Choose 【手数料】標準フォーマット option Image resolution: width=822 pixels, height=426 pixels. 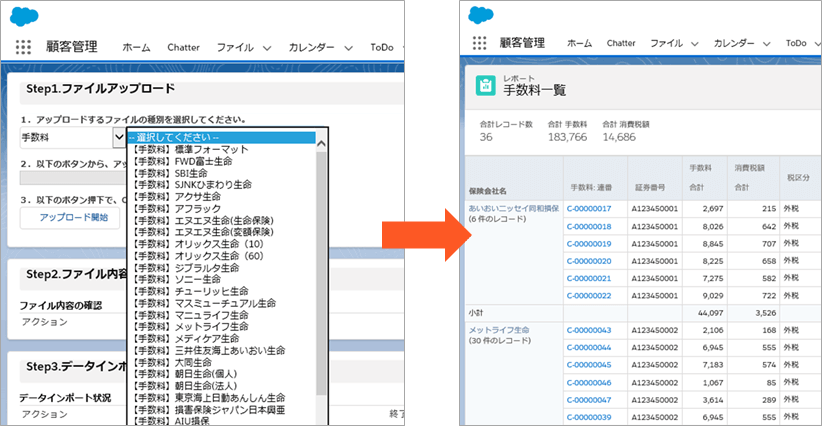tap(222, 149)
